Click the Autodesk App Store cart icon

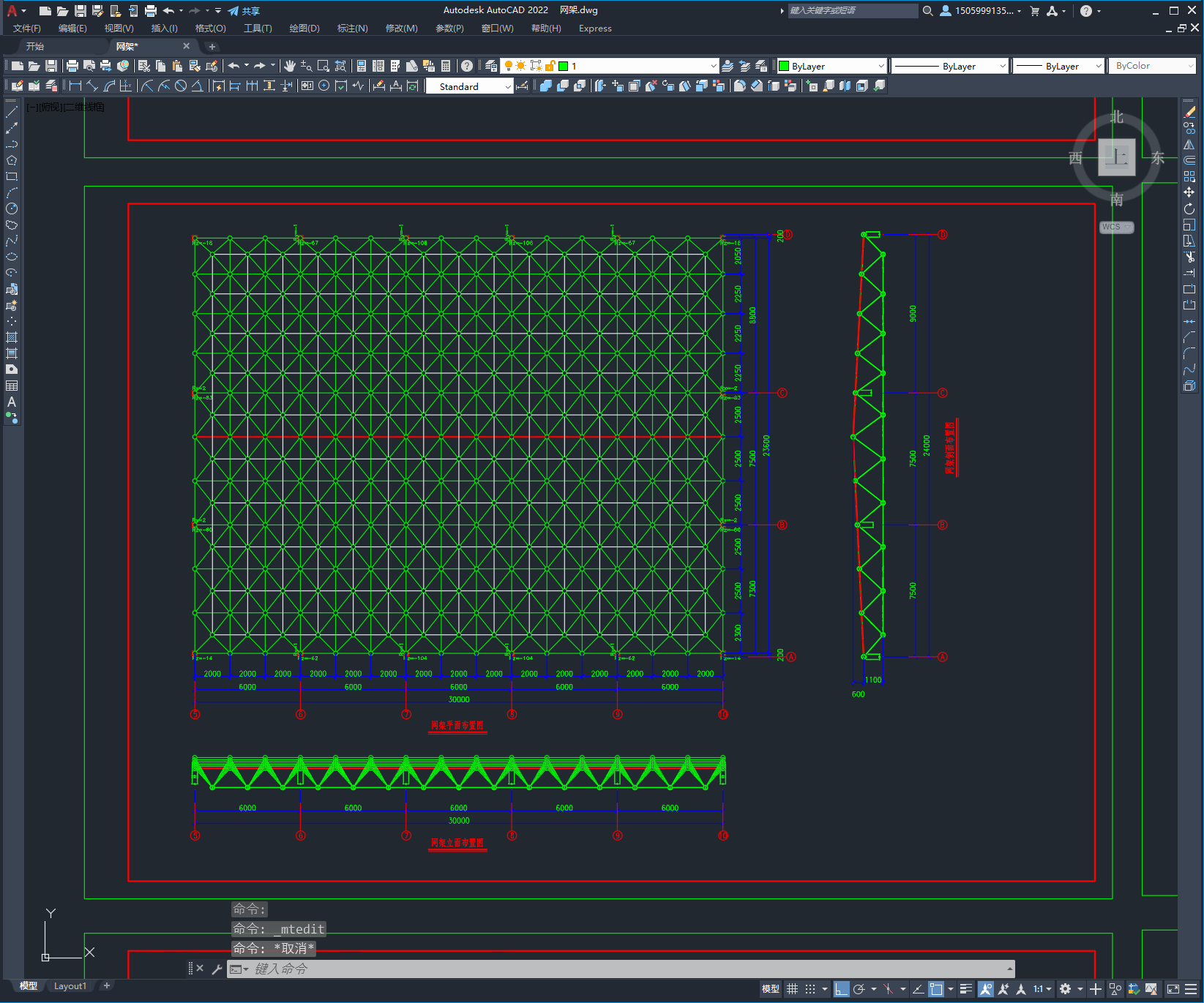click(1034, 11)
